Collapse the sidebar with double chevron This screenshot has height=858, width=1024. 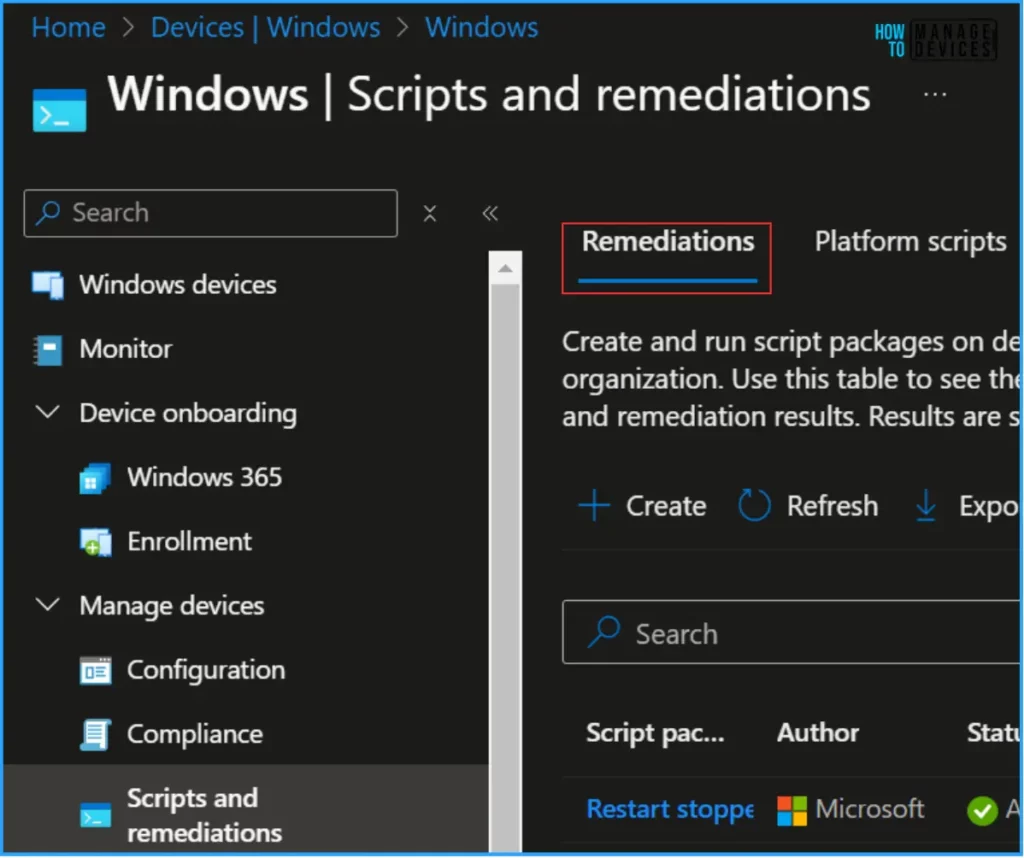490,214
